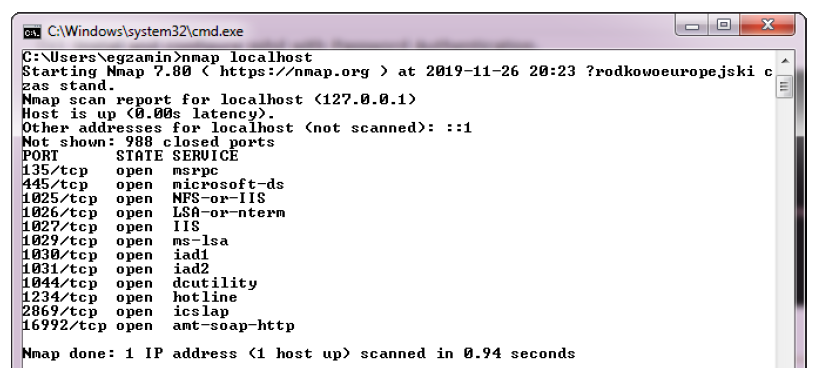Screen dimensions: 818x376
Task: Click the 1044/tcp dcutility line
Action: pyautogui.click(x=140, y=283)
